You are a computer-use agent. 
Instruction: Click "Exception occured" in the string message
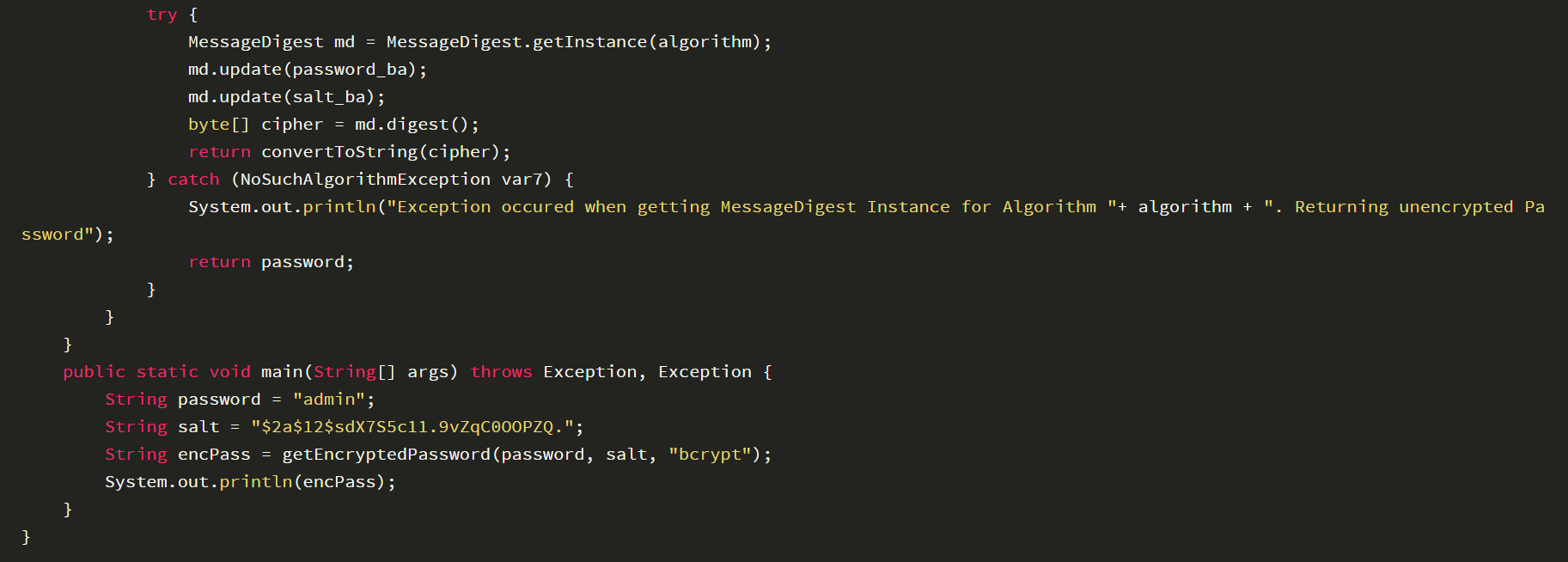pos(485,207)
